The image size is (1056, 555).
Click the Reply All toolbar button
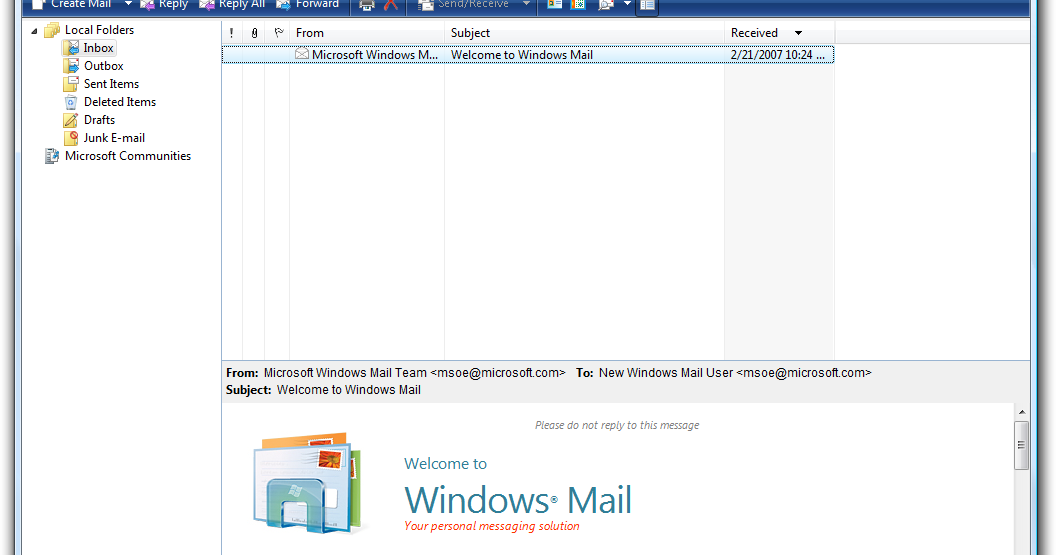[x=232, y=5]
